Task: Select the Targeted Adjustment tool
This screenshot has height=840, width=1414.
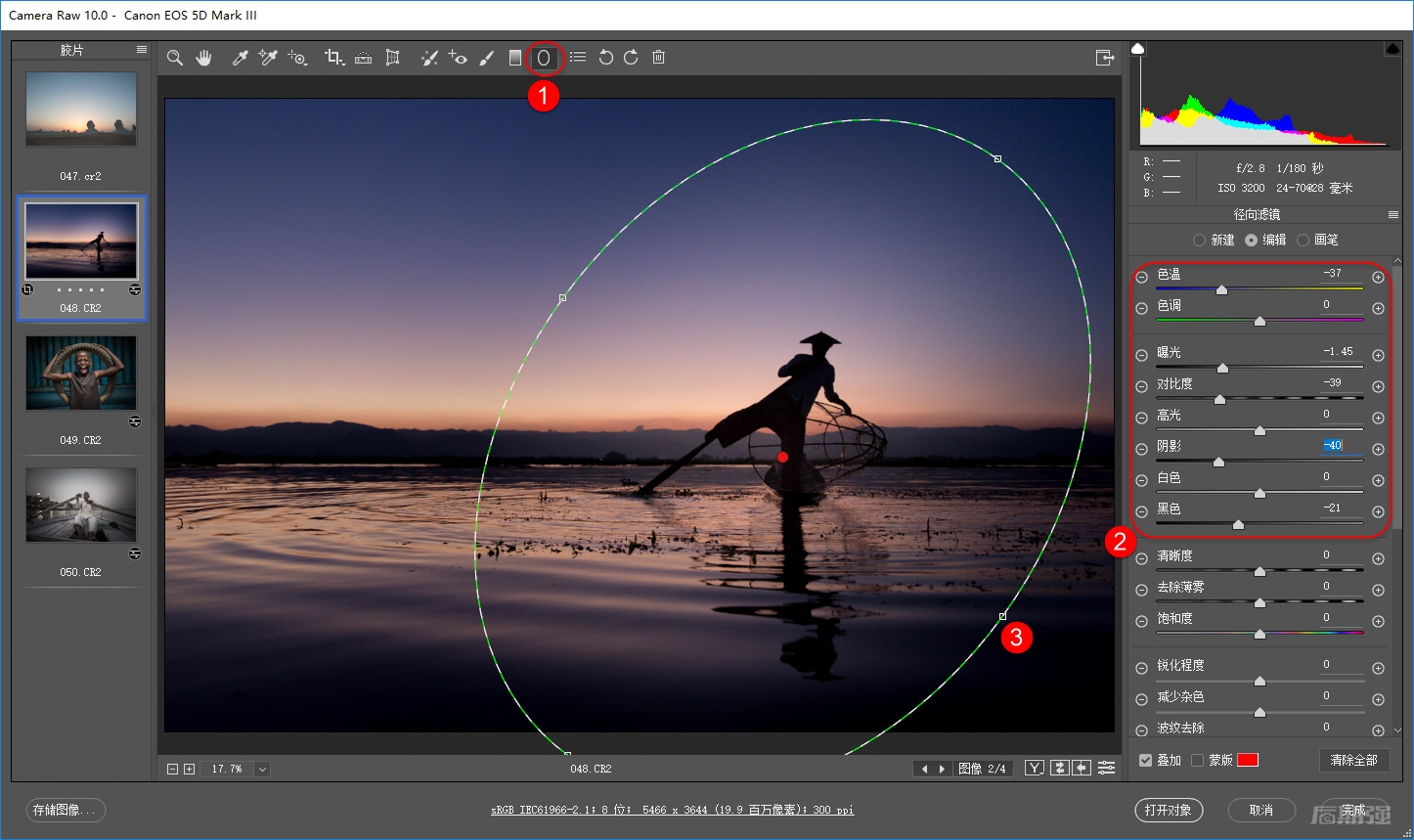Action: point(297,58)
